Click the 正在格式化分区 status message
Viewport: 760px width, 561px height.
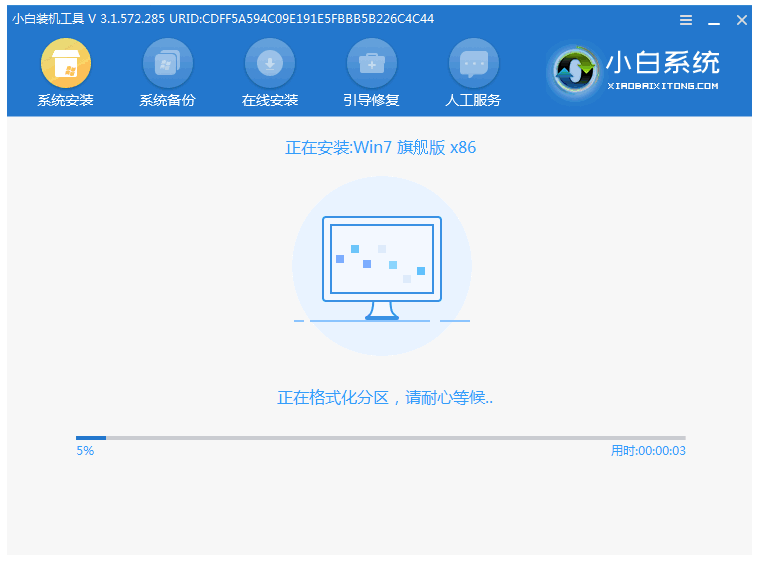pos(385,397)
